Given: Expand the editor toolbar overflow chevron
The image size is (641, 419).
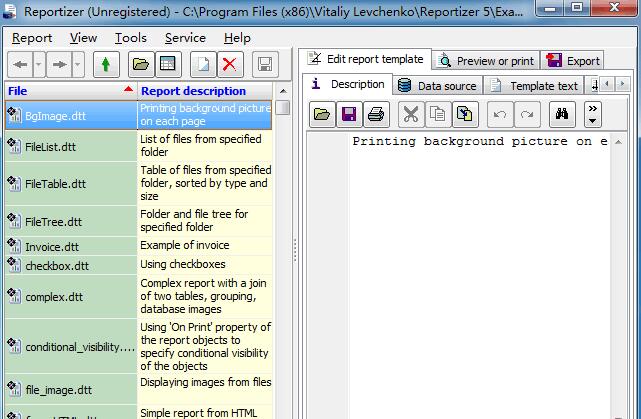Looking at the screenshot, I should [x=593, y=114].
